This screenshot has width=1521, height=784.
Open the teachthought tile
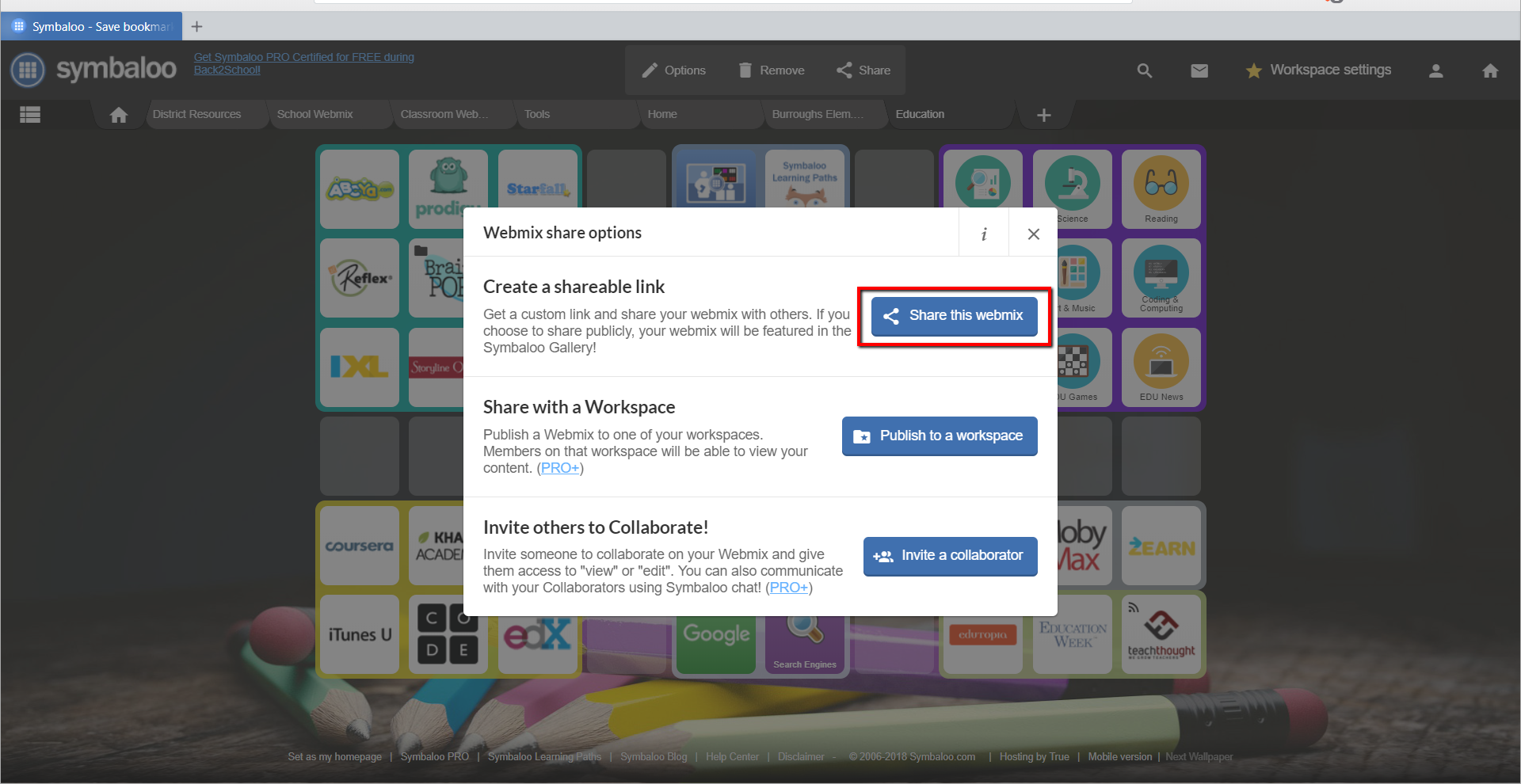1161,634
